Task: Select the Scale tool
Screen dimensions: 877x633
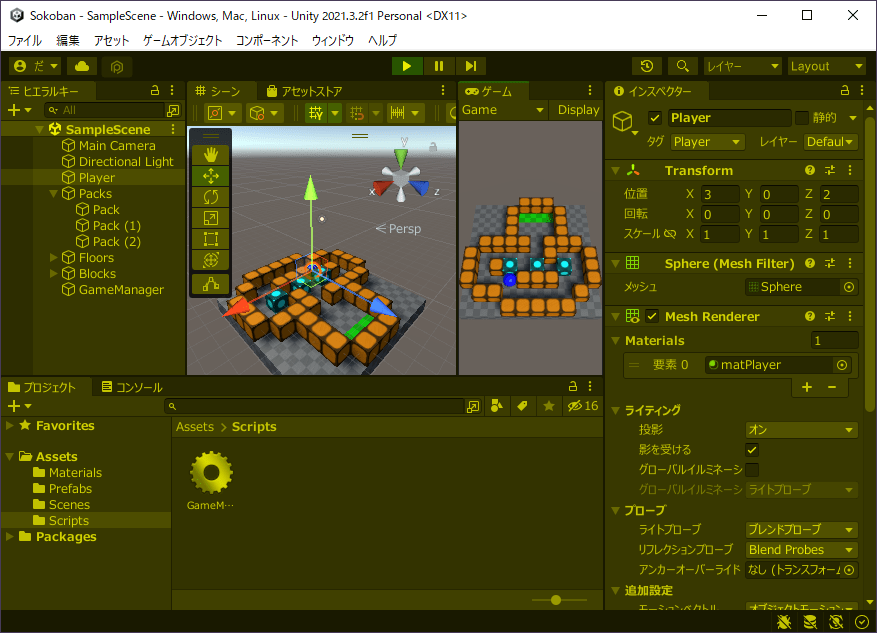Action: pyautogui.click(x=211, y=218)
